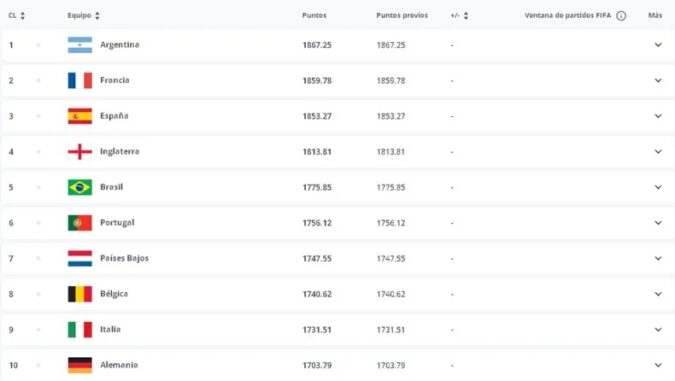Open the Países Bajos team link

tap(124, 258)
